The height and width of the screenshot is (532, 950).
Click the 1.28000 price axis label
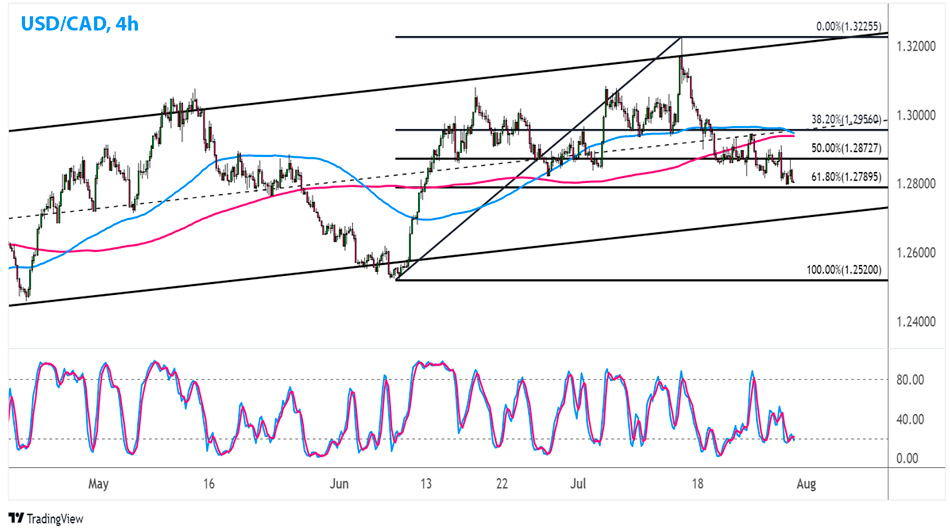(916, 184)
